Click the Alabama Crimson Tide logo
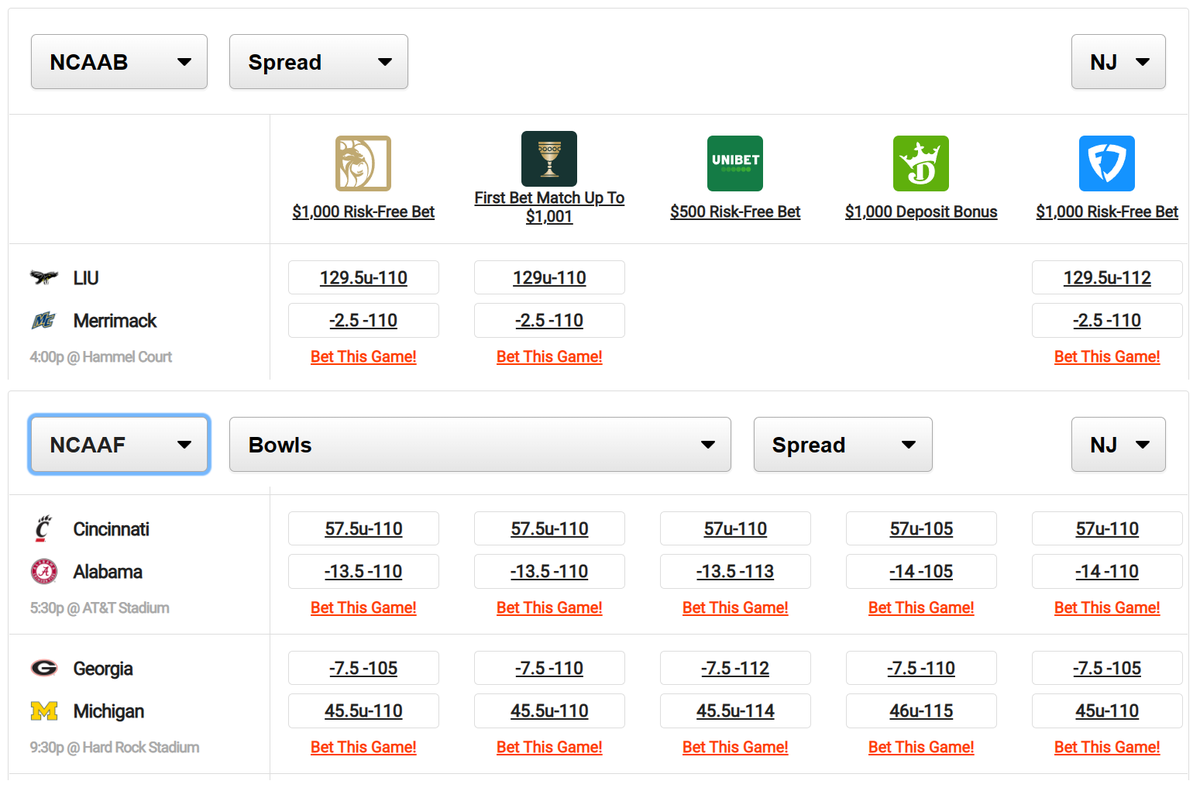1200x805 pixels. 44,572
